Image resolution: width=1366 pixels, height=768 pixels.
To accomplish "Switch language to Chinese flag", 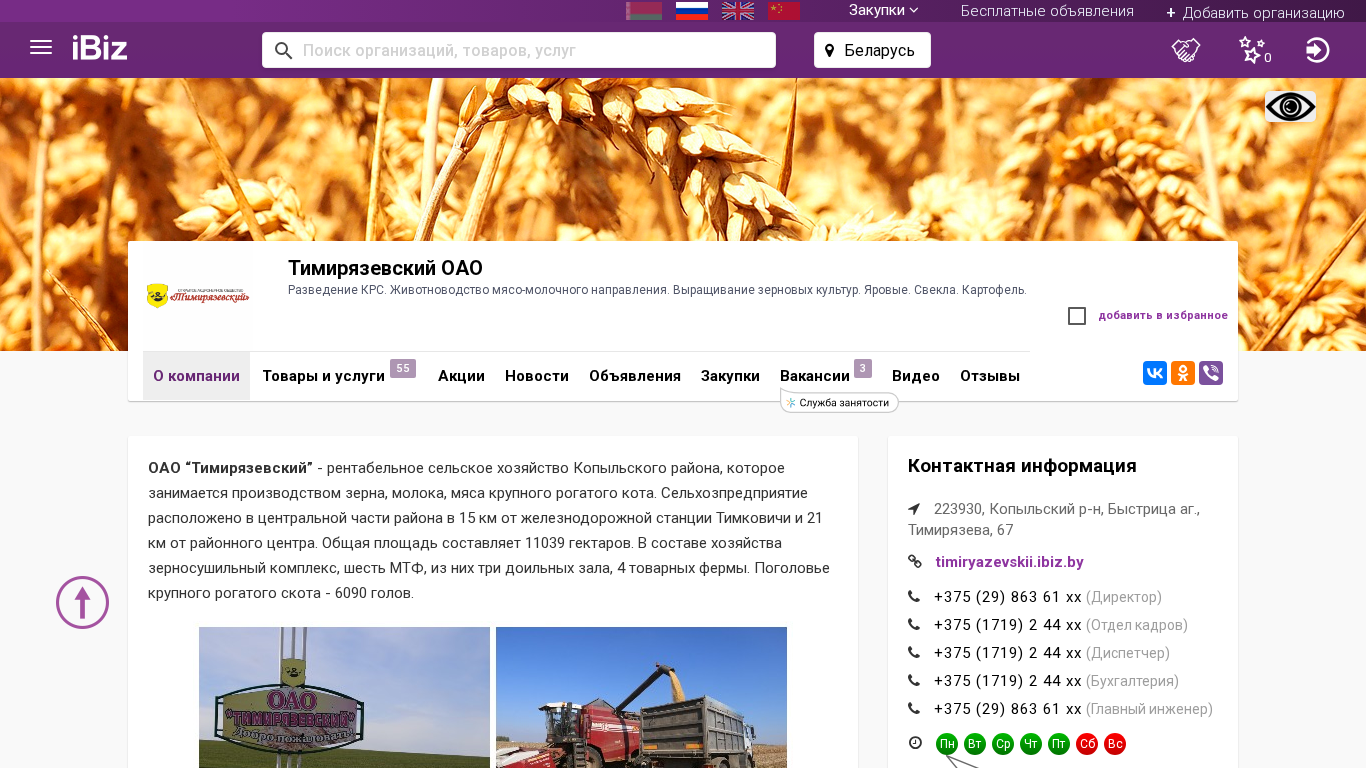I will coord(784,11).
